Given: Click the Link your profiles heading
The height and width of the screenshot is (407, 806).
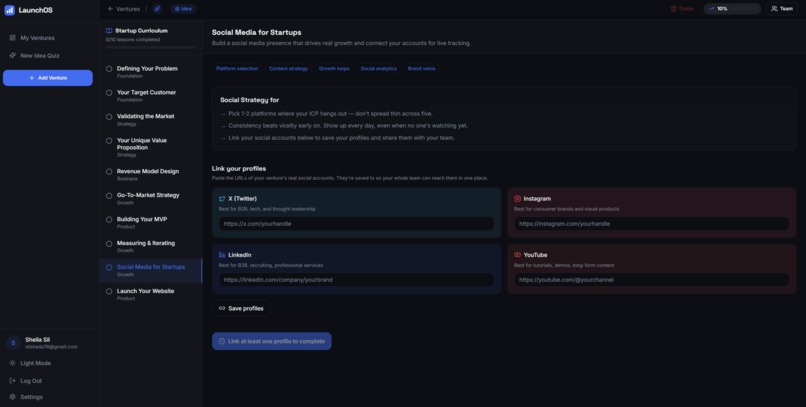Looking at the screenshot, I should coord(239,169).
